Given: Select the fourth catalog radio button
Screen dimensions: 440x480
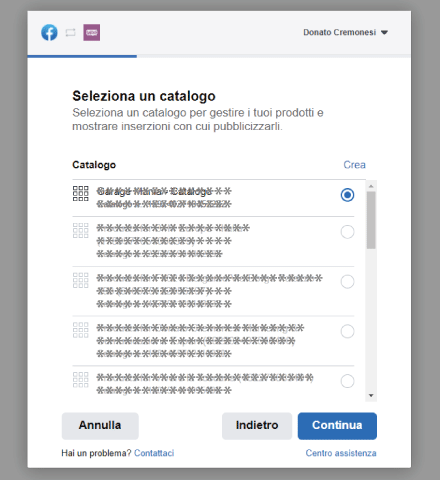Looking at the screenshot, I should click(x=347, y=331).
